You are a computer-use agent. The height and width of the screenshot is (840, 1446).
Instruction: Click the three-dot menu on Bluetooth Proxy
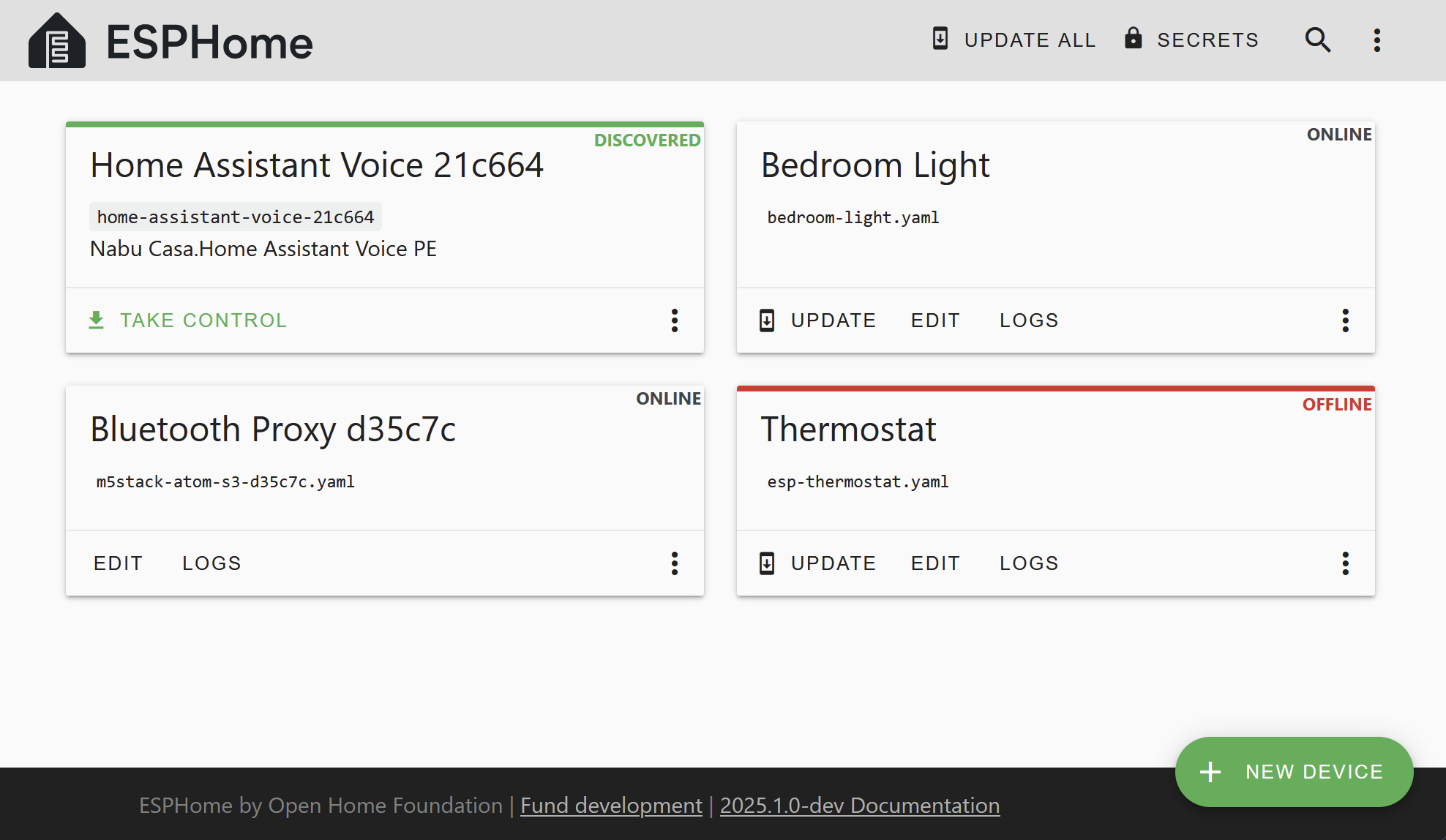click(x=674, y=561)
